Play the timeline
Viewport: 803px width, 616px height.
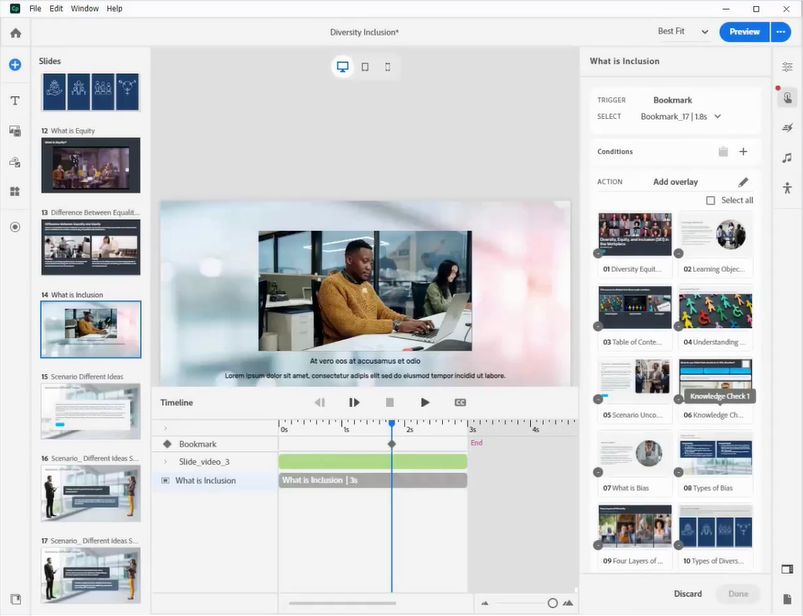425,402
